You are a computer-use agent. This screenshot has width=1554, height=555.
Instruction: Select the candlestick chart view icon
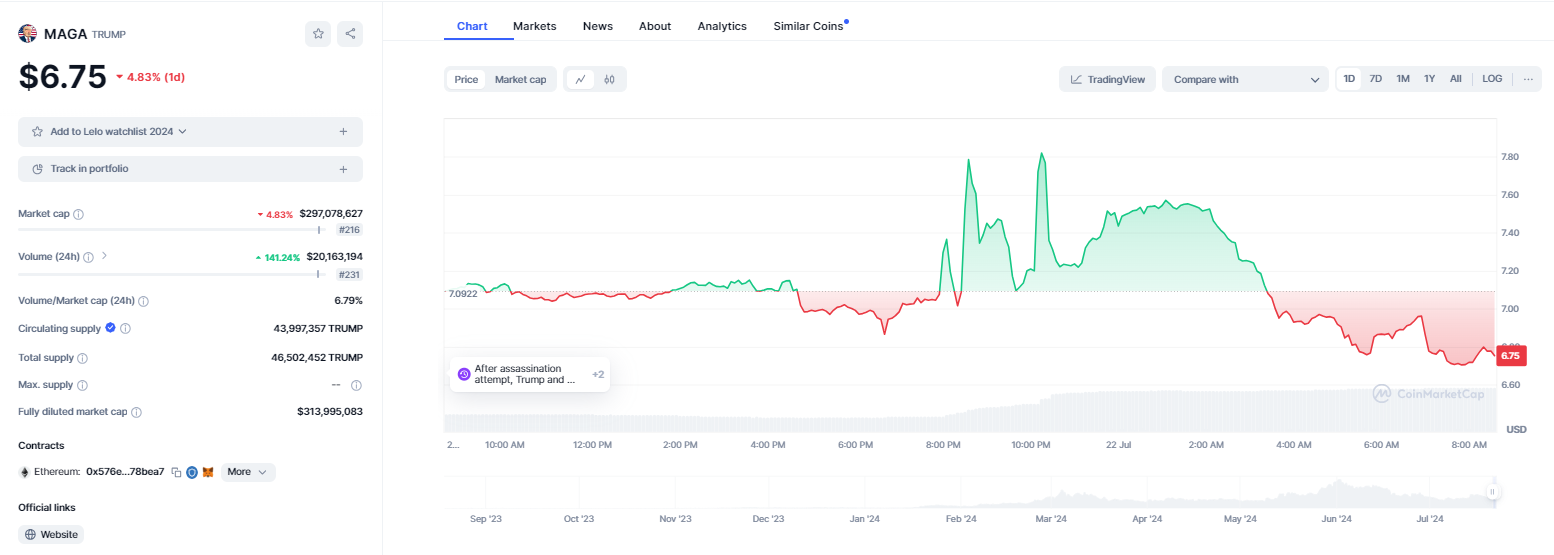[x=609, y=79]
